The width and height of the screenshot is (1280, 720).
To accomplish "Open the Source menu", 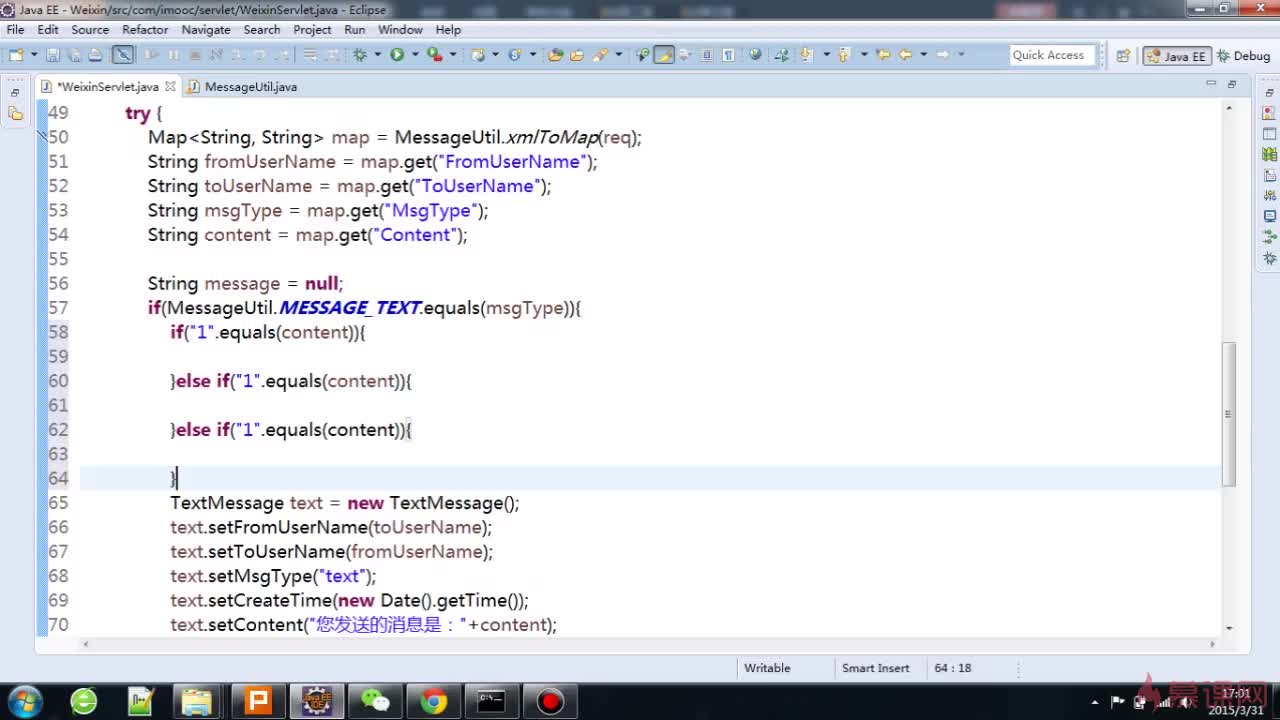I will pyautogui.click(x=90, y=29).
